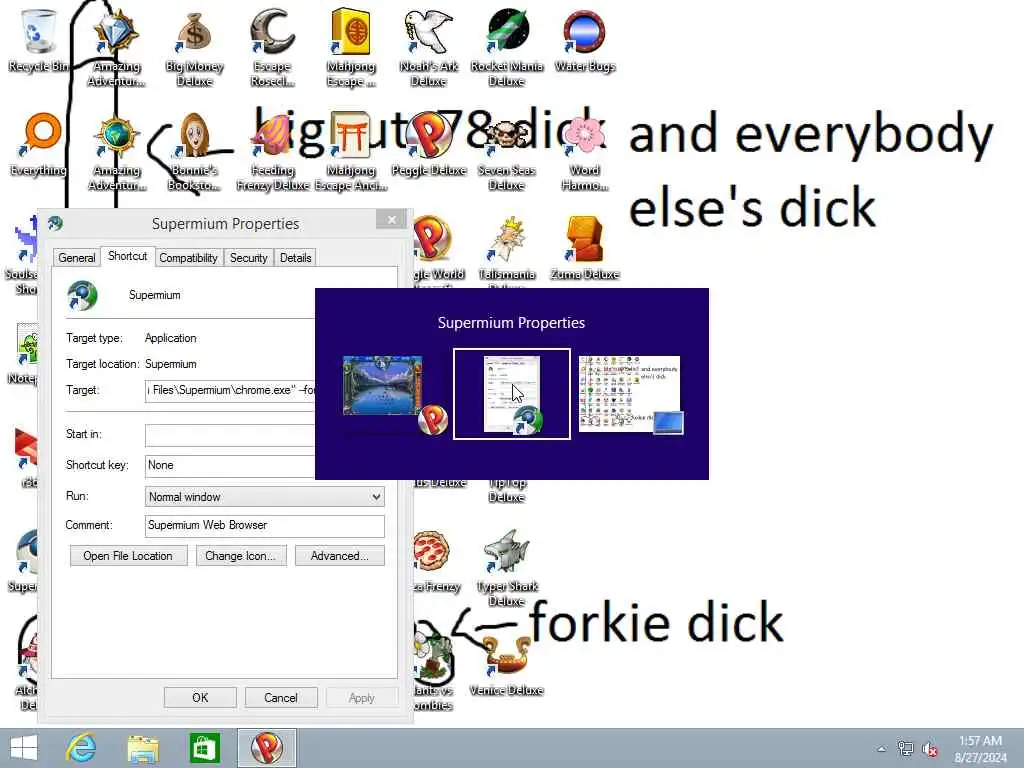Open Water Bugs desktop shortcut

coord(584,39)
